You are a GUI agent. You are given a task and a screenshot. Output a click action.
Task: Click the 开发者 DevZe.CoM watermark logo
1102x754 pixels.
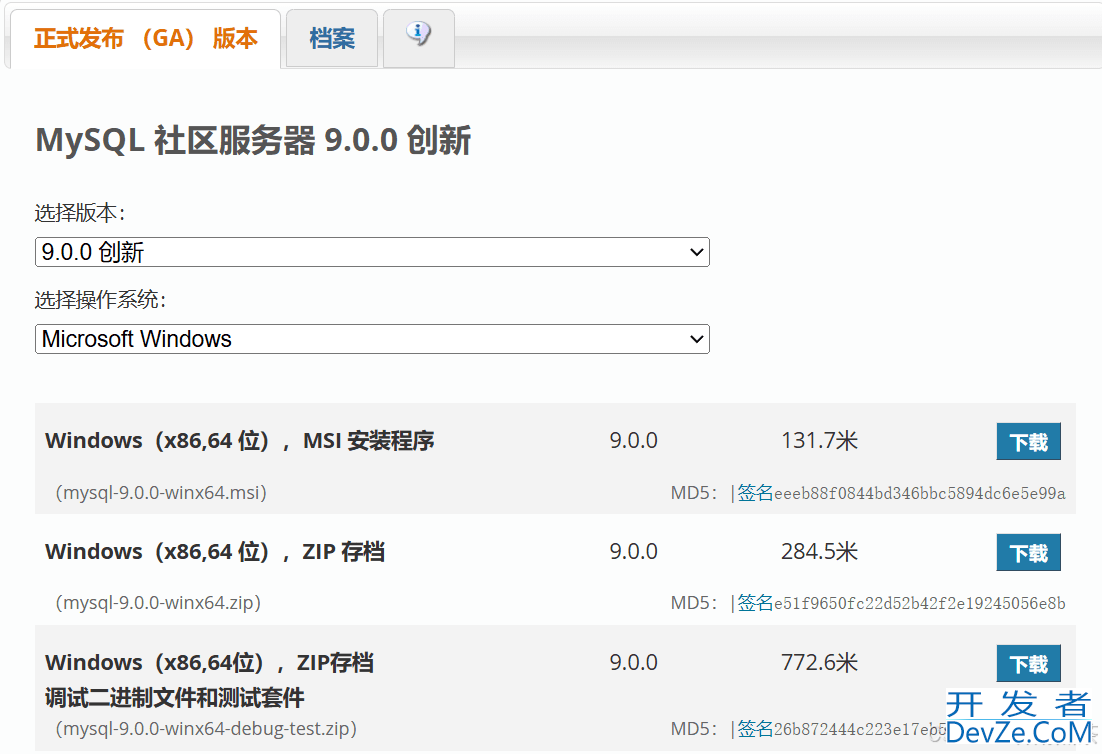pos(1017,719)
